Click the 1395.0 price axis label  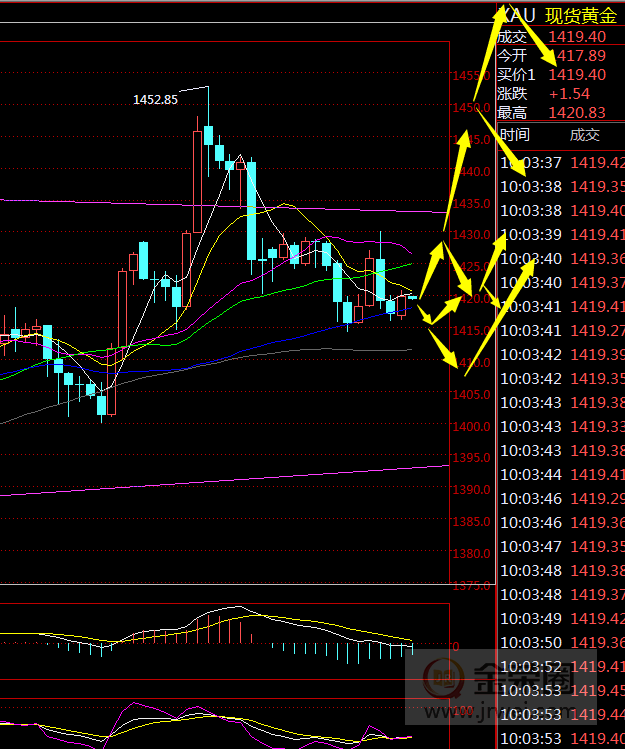[x=471, y=458]
